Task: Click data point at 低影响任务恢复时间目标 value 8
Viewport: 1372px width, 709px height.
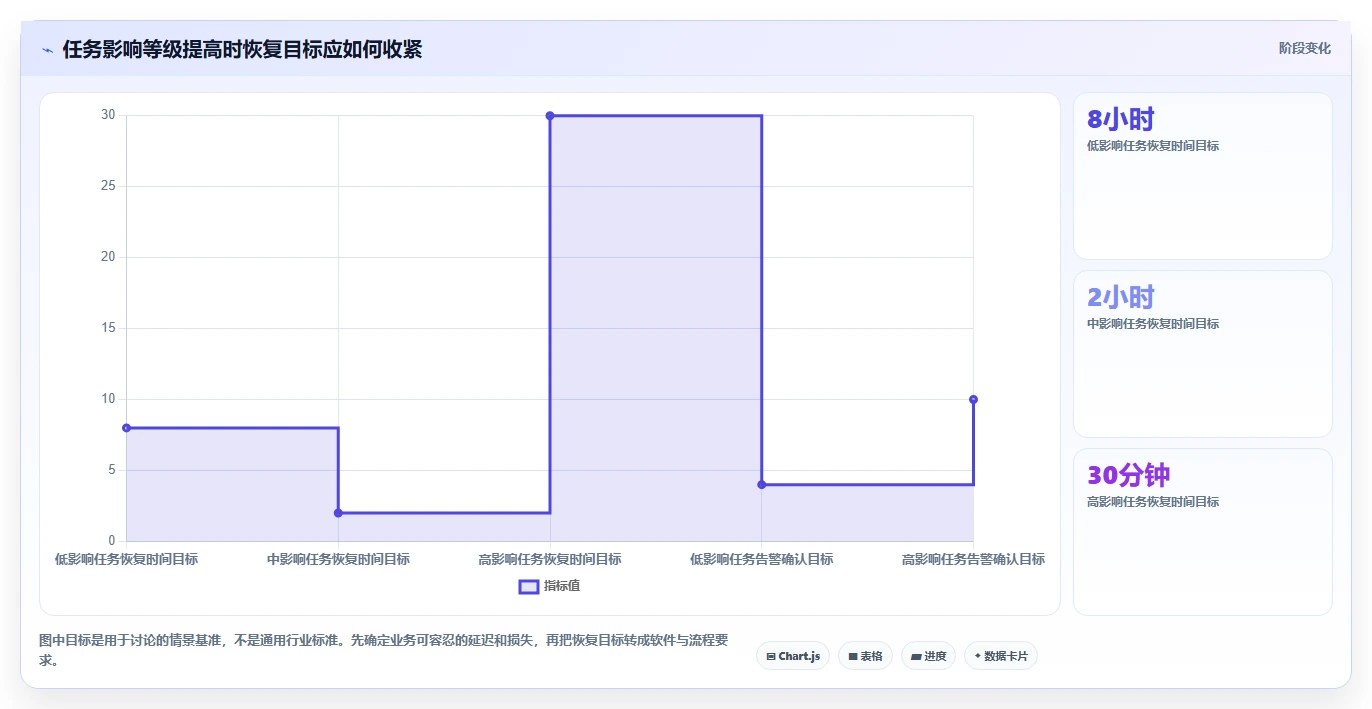Action: (x=127, y=428)
